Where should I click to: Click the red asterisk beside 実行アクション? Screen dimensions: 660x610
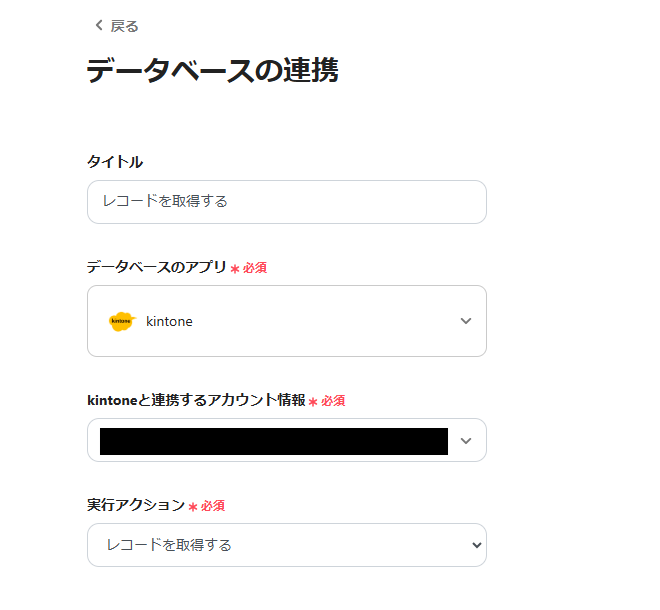[193, 507]
